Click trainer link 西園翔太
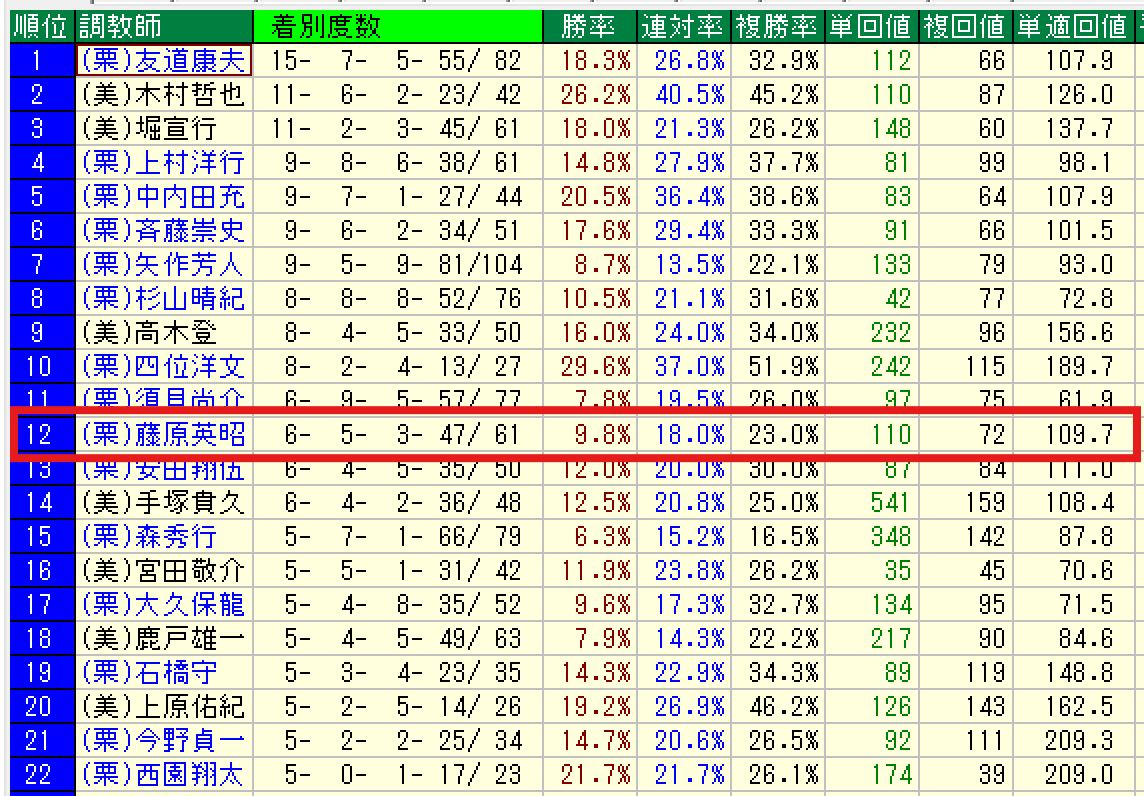This screenshot has width=1144, height=796. coord(163,774)
